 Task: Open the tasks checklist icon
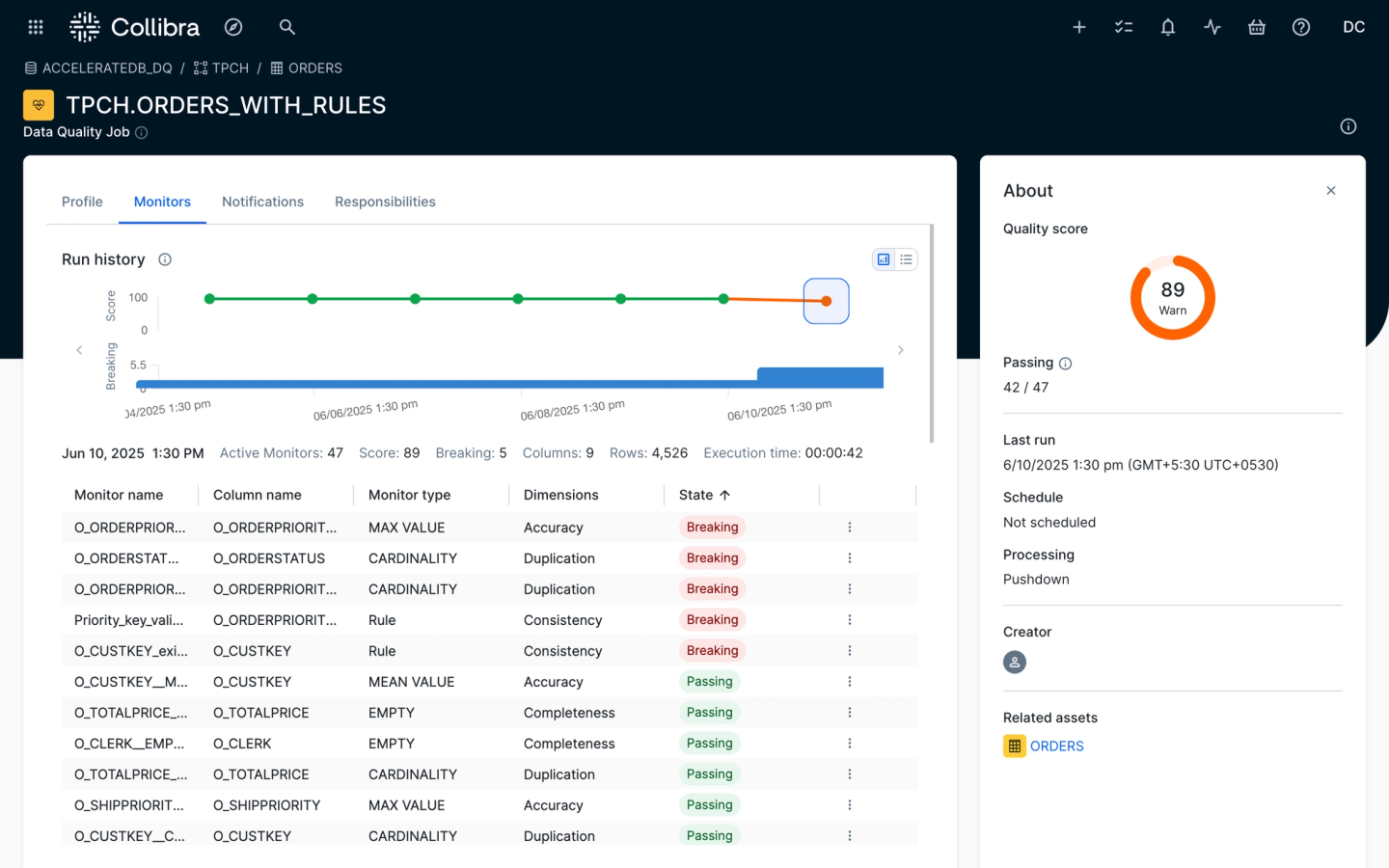tap(1124, 27)
